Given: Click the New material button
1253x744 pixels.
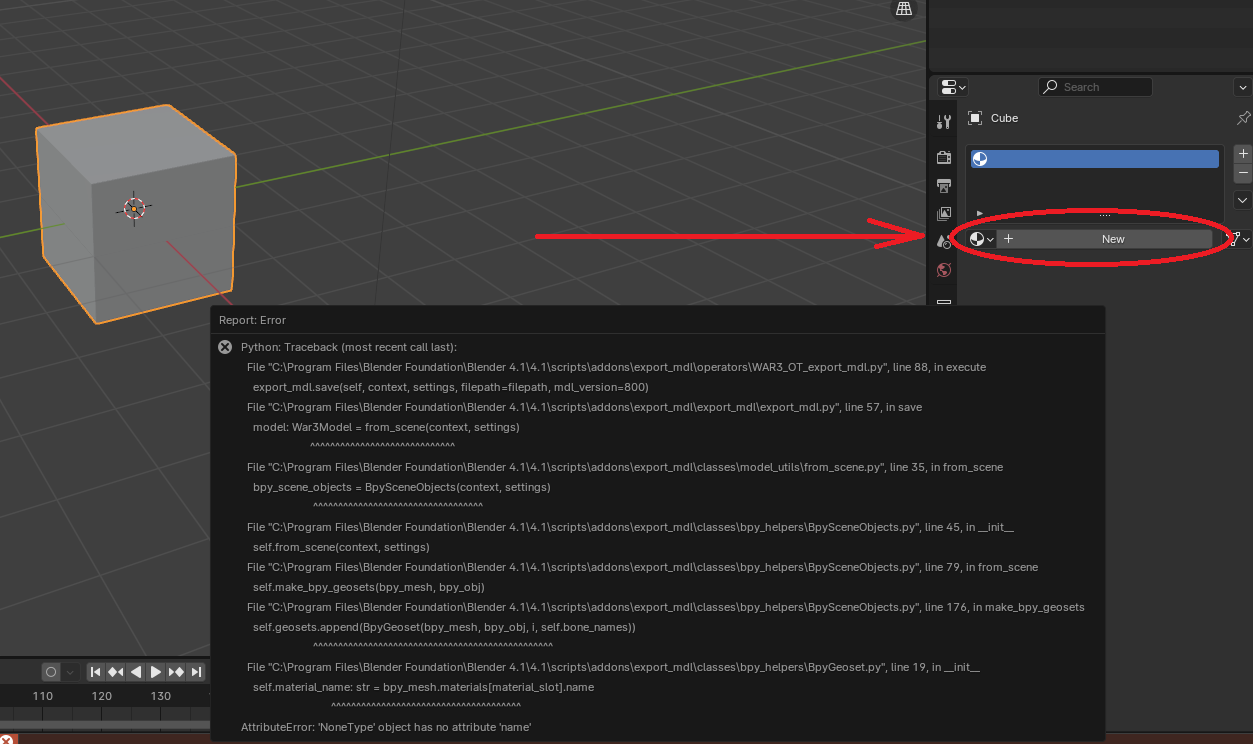Looking at the screenshot, I should [1104, 239].
